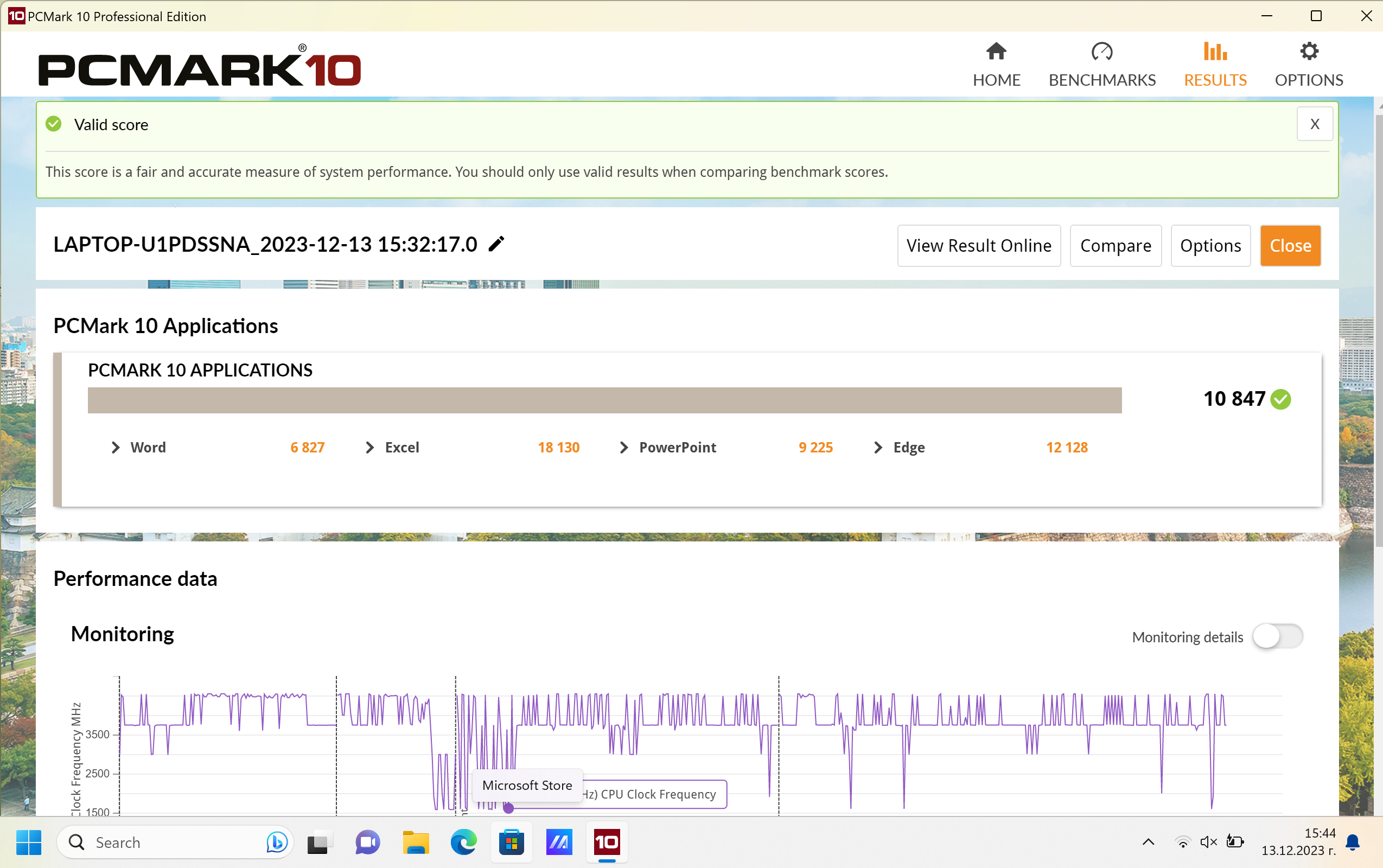Open the Compare button
1383x868 pixels.
point(1116,246)
